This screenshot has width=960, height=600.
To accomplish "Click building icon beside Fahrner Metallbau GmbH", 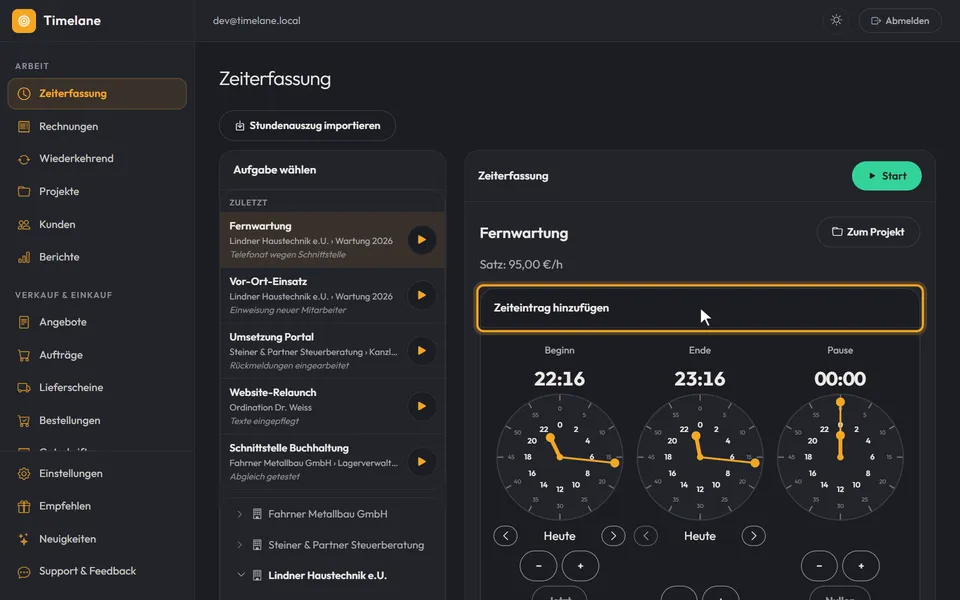I will pos(257,514).
